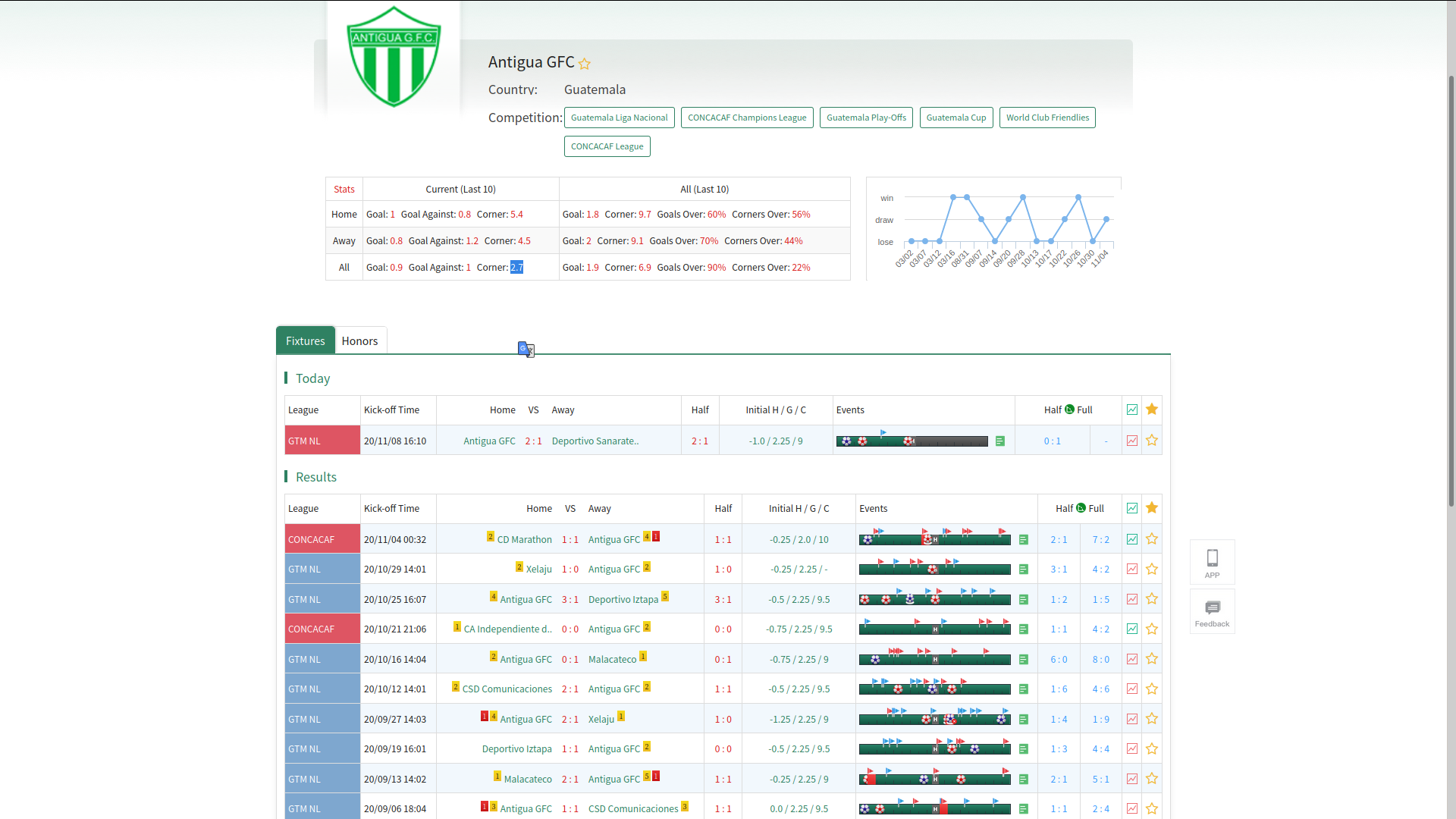Open odds chart for 20/10/12 Comunicaciones match
Viewport: 1456px width, 819px height.
[1132, 689]
